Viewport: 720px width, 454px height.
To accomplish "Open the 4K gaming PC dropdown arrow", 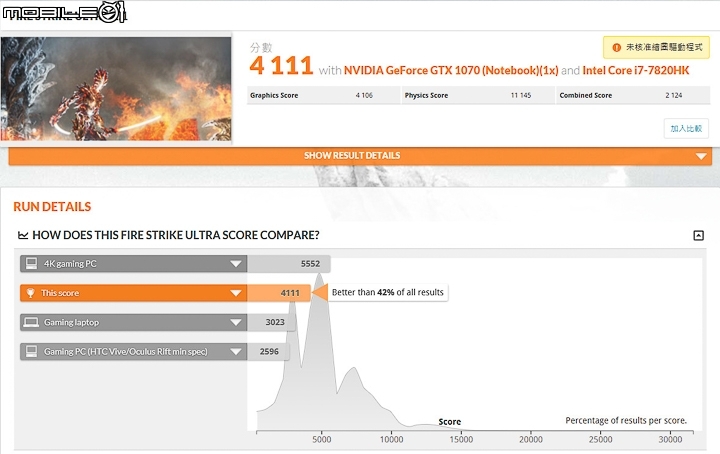I will coord(236,264).
